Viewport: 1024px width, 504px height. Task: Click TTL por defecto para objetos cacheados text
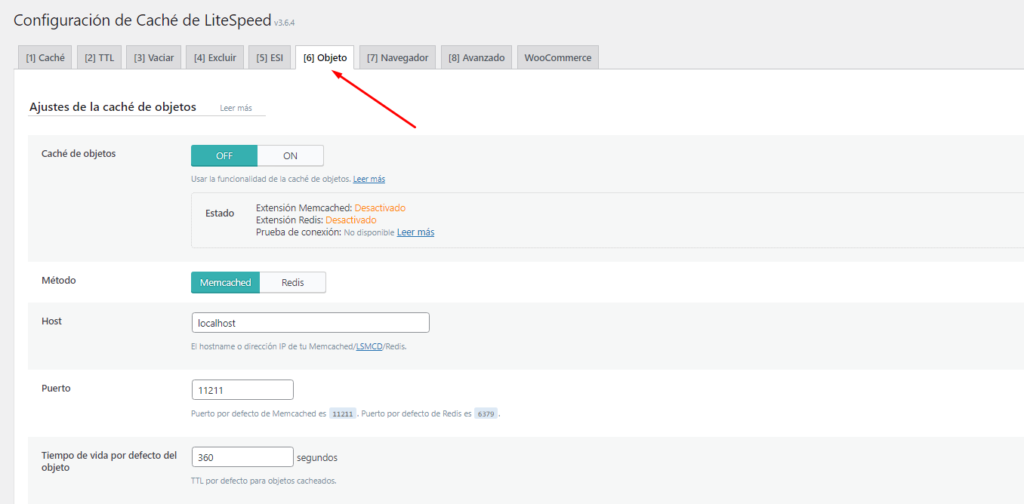pyautogui.click(x=264, y=481)
